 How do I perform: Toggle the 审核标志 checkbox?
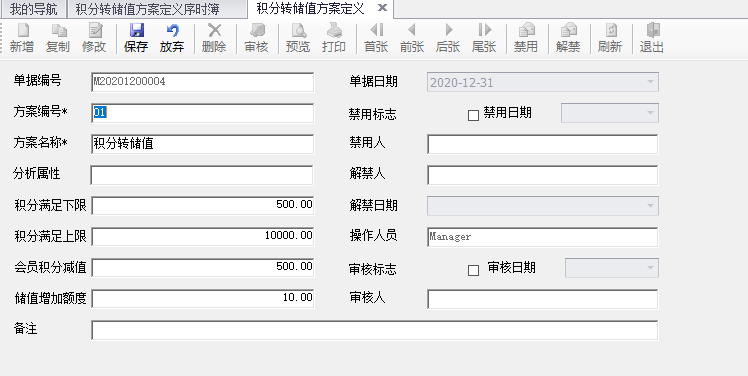[x=473, y=271]
